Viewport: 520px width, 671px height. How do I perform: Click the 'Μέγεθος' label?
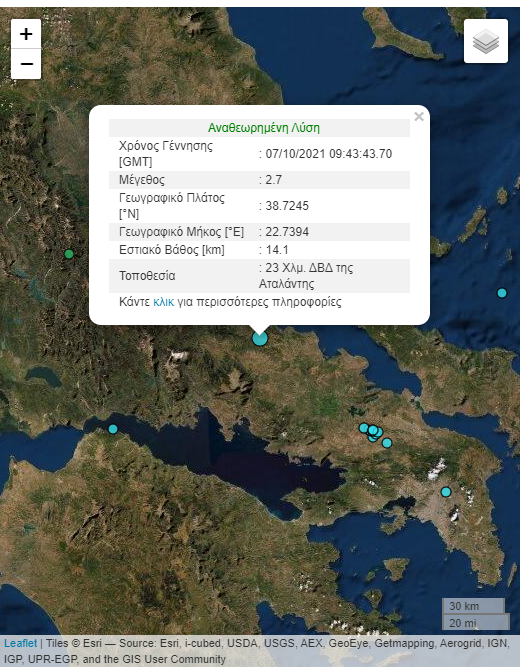click(142, 180)
